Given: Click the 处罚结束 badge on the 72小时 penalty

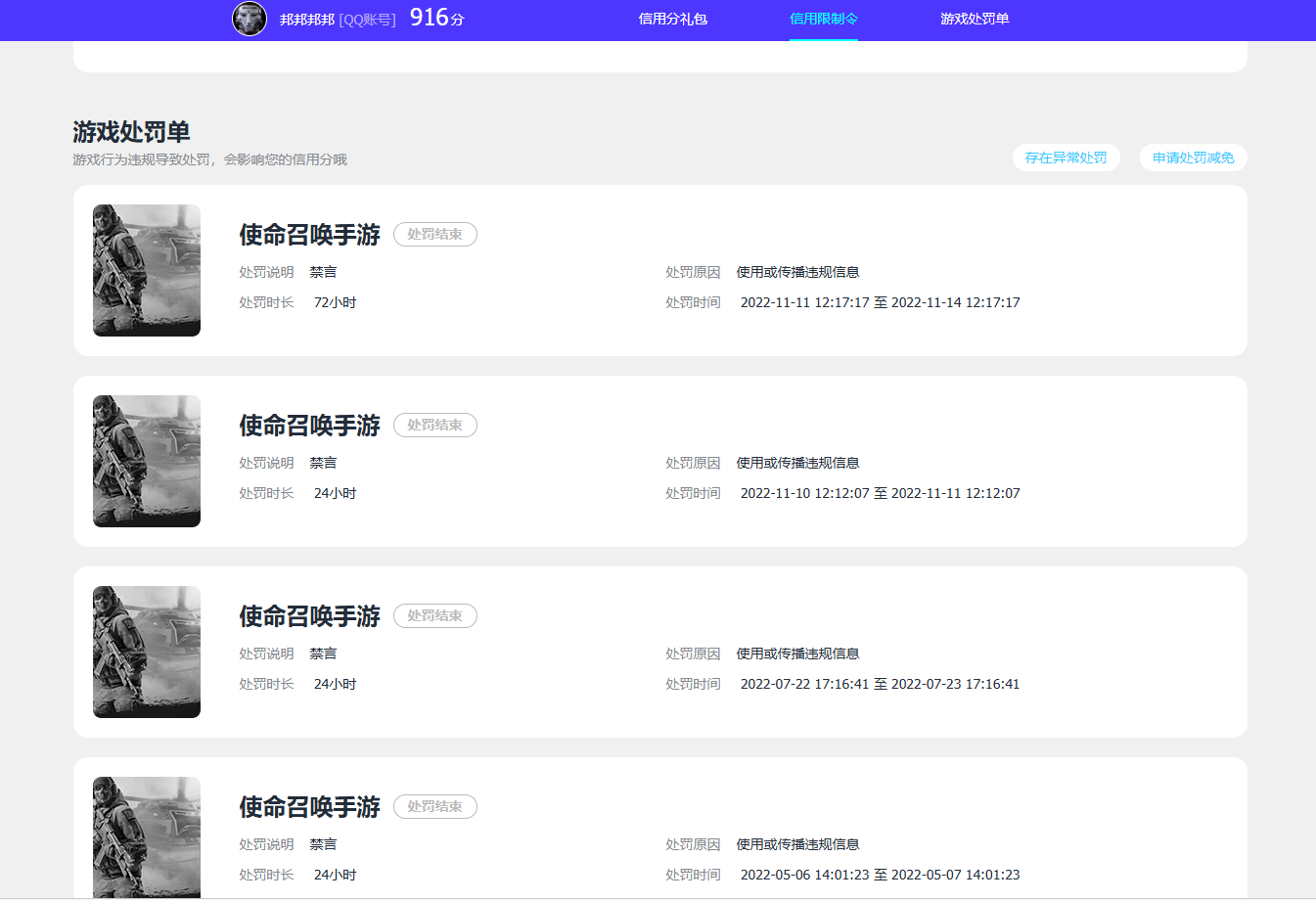Looking at the screenshot, I should (x=435, y=235).
